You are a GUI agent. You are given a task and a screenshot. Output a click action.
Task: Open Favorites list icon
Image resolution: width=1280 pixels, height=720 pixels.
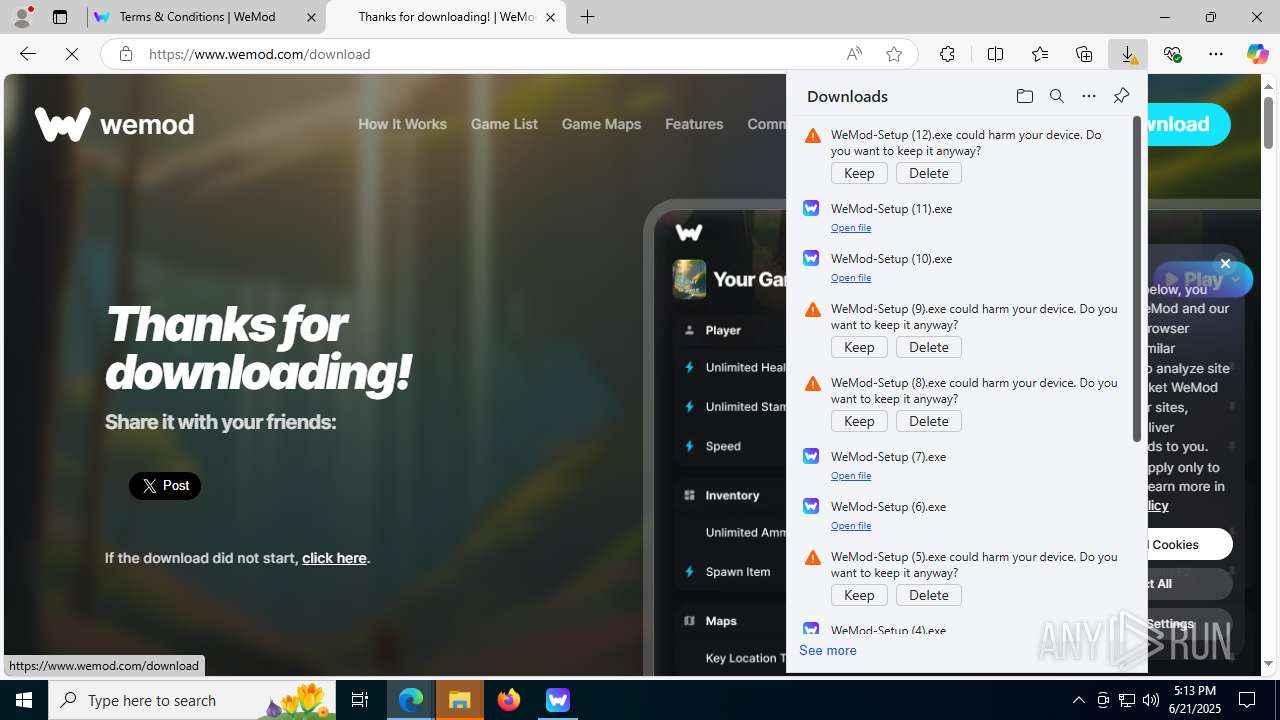tap(1040, 54)
